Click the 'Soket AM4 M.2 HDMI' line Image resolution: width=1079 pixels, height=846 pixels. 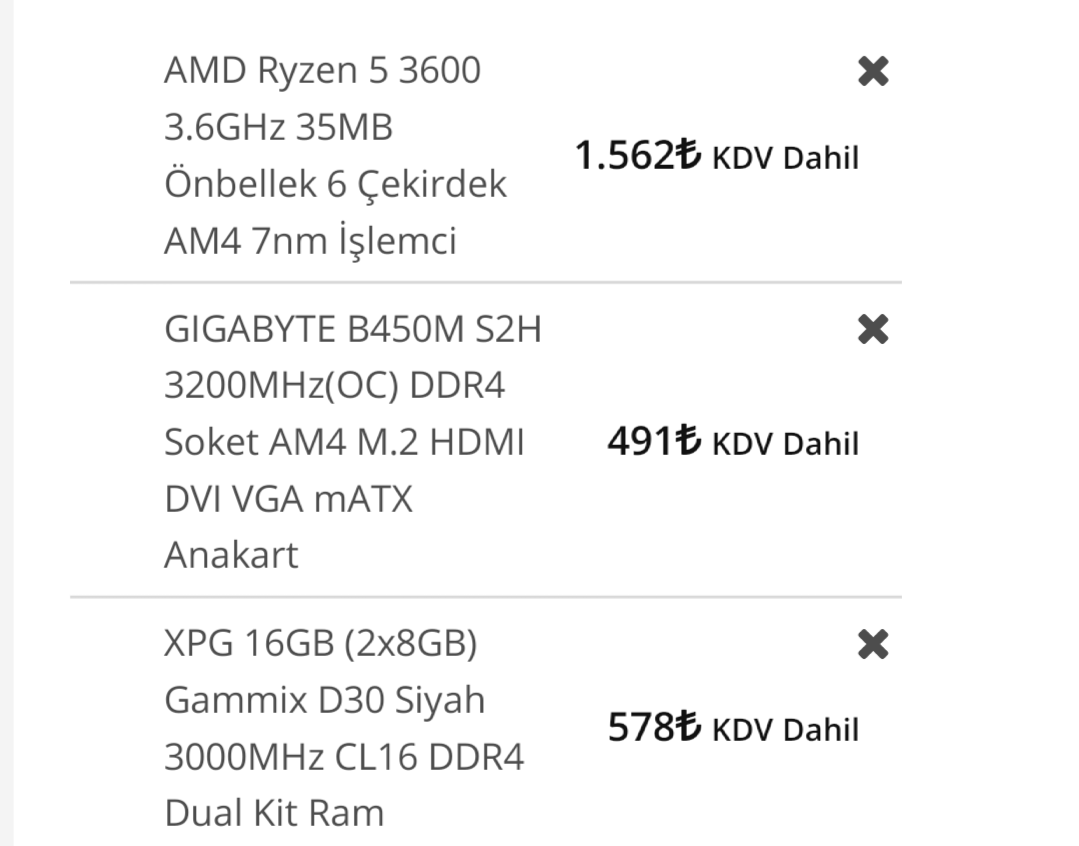click(x=344, y=442)
